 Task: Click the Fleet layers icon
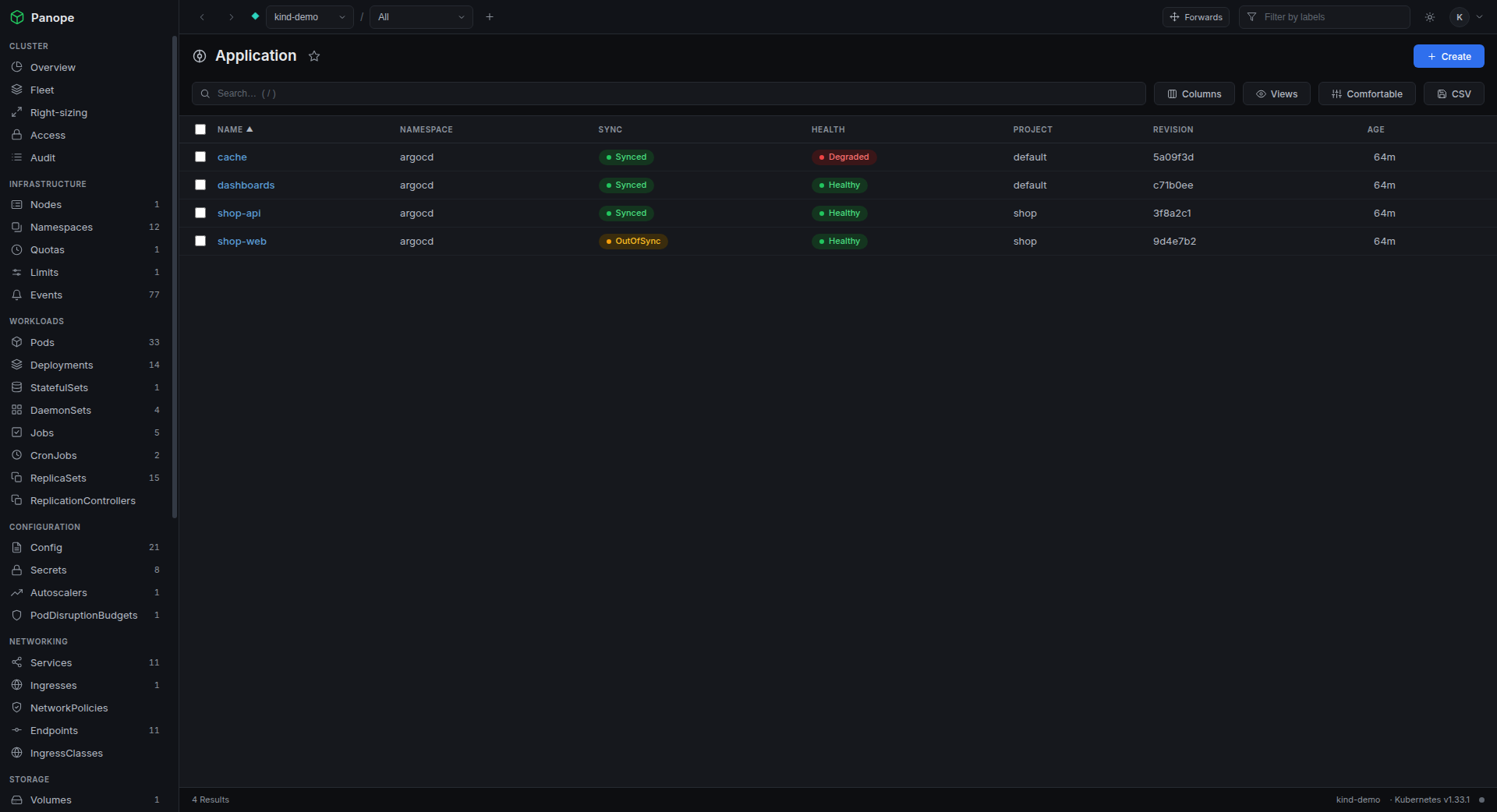pos(16,90)
